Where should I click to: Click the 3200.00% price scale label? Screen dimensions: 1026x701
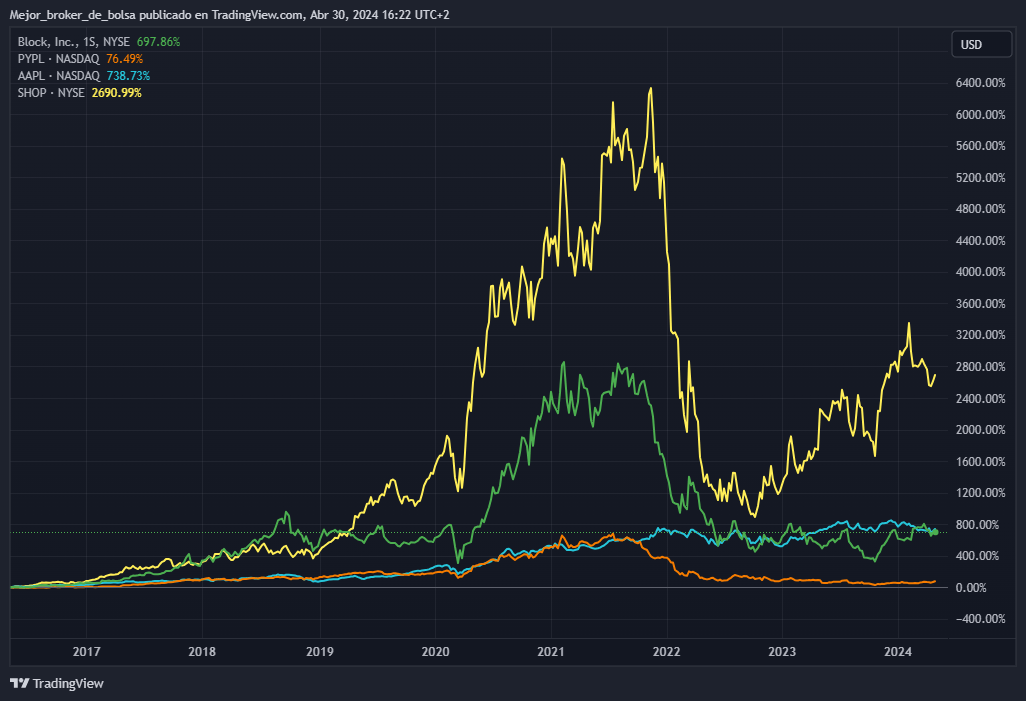tap(980, 335)
